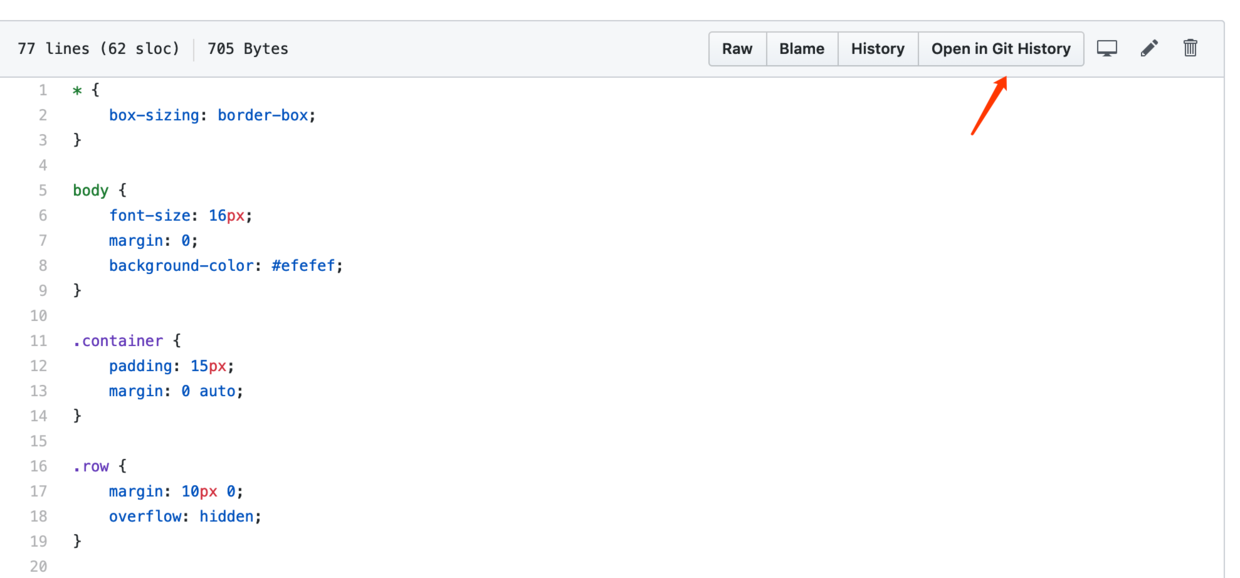The height and width of the screenshot is (578, 1240).
Task: Click the body selector text
Action: click(90, 190)
